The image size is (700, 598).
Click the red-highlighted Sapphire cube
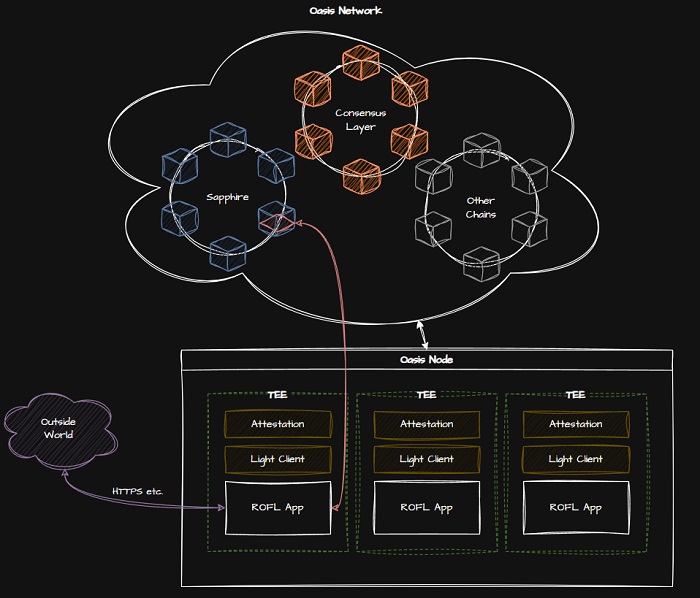pos(277,219)
